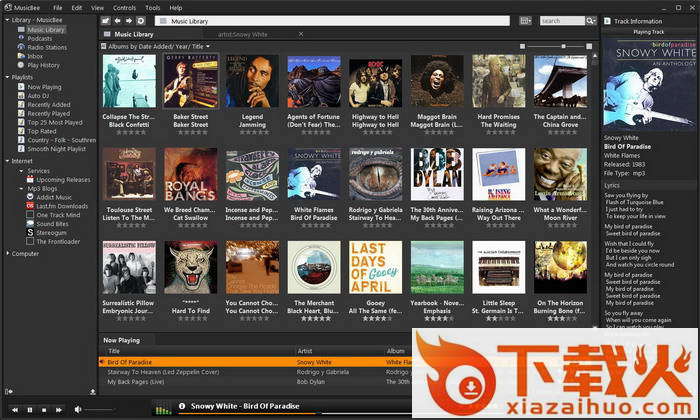Image resolution: width=700 pixels, height=420 pixels.
Task: Select the 'My Back Pages (Live)' track row
Action: tap(255, 382)
